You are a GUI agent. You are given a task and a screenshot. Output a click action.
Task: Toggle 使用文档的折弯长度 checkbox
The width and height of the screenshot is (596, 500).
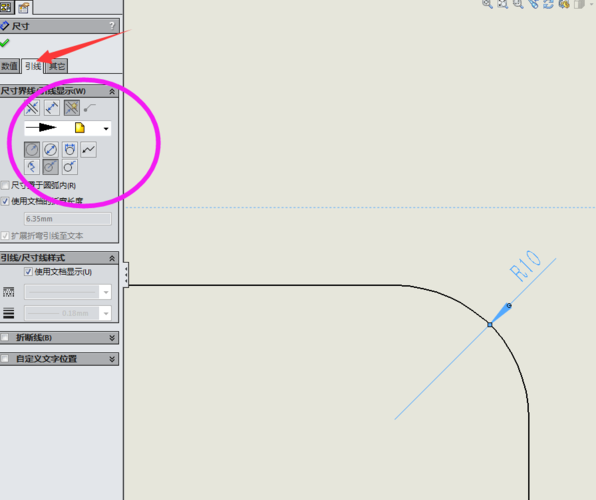[5, 201]
